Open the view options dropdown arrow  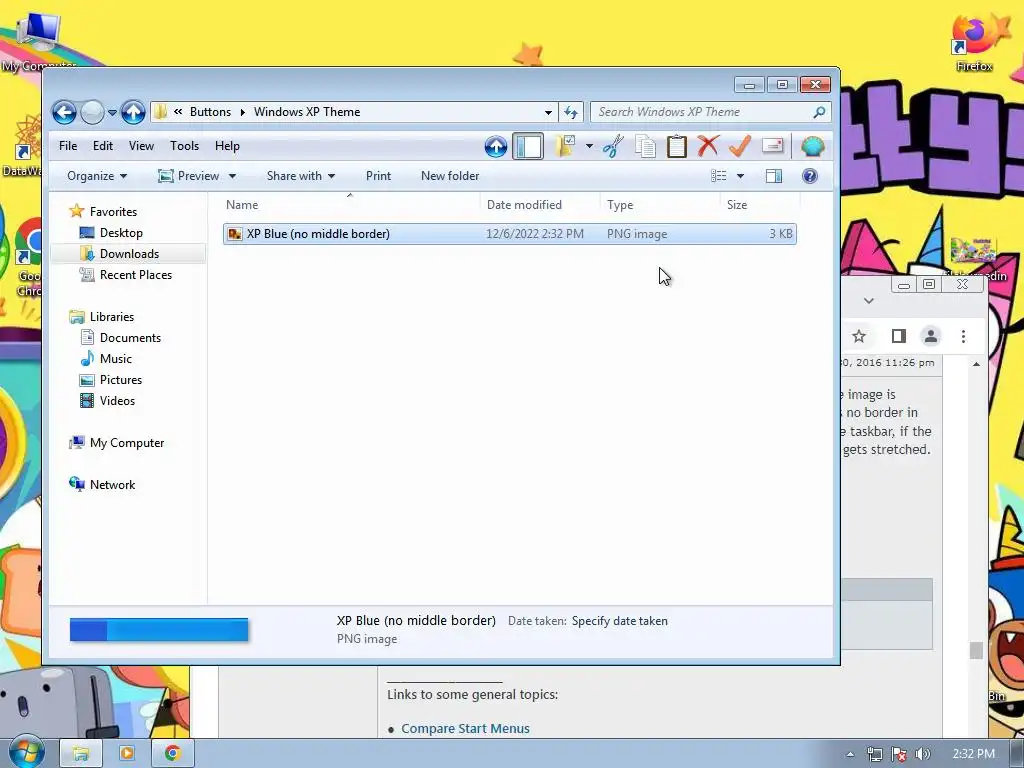click(x=740, y=176)
